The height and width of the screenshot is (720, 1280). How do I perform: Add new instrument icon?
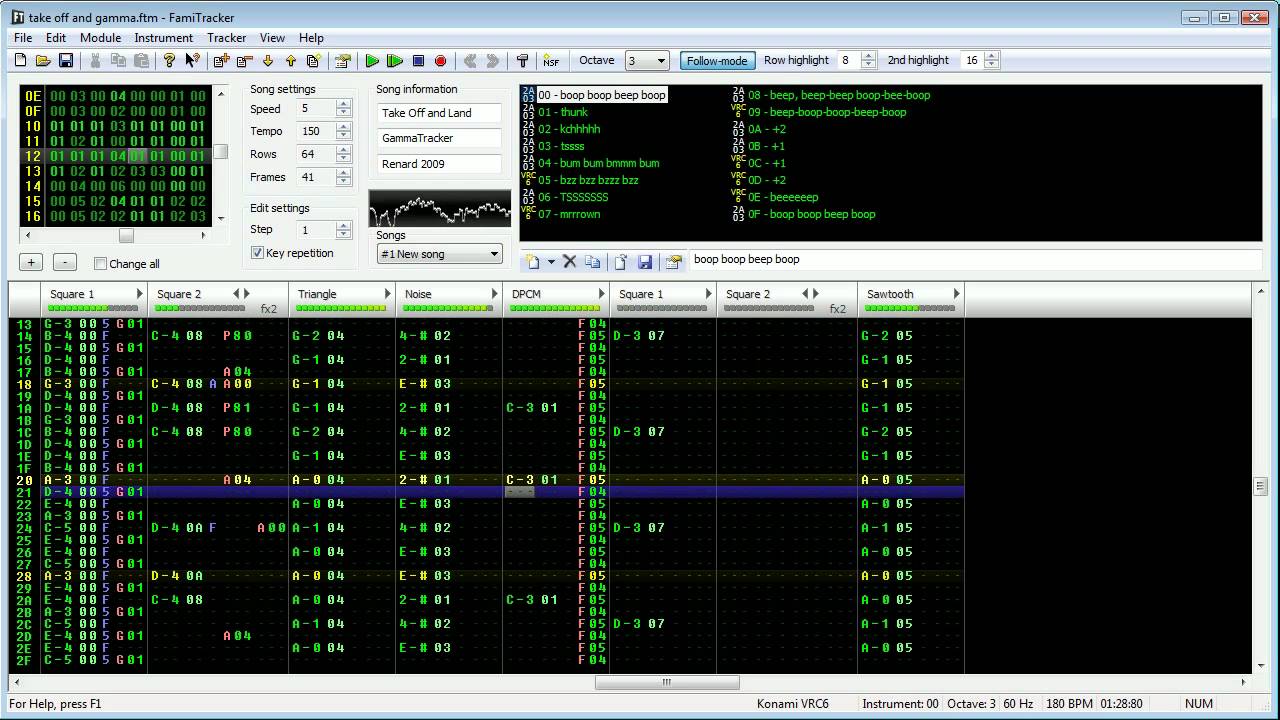[x=533, y=262]
